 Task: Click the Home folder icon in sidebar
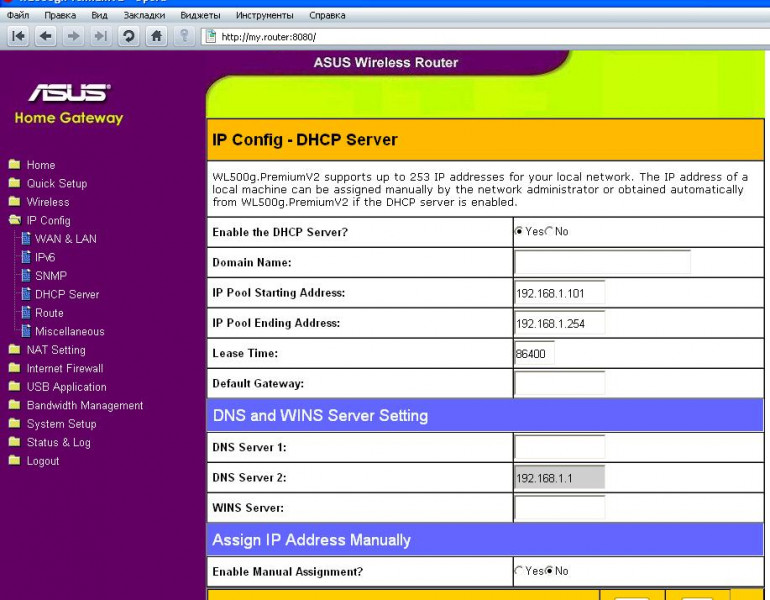[x=15, y=164]
